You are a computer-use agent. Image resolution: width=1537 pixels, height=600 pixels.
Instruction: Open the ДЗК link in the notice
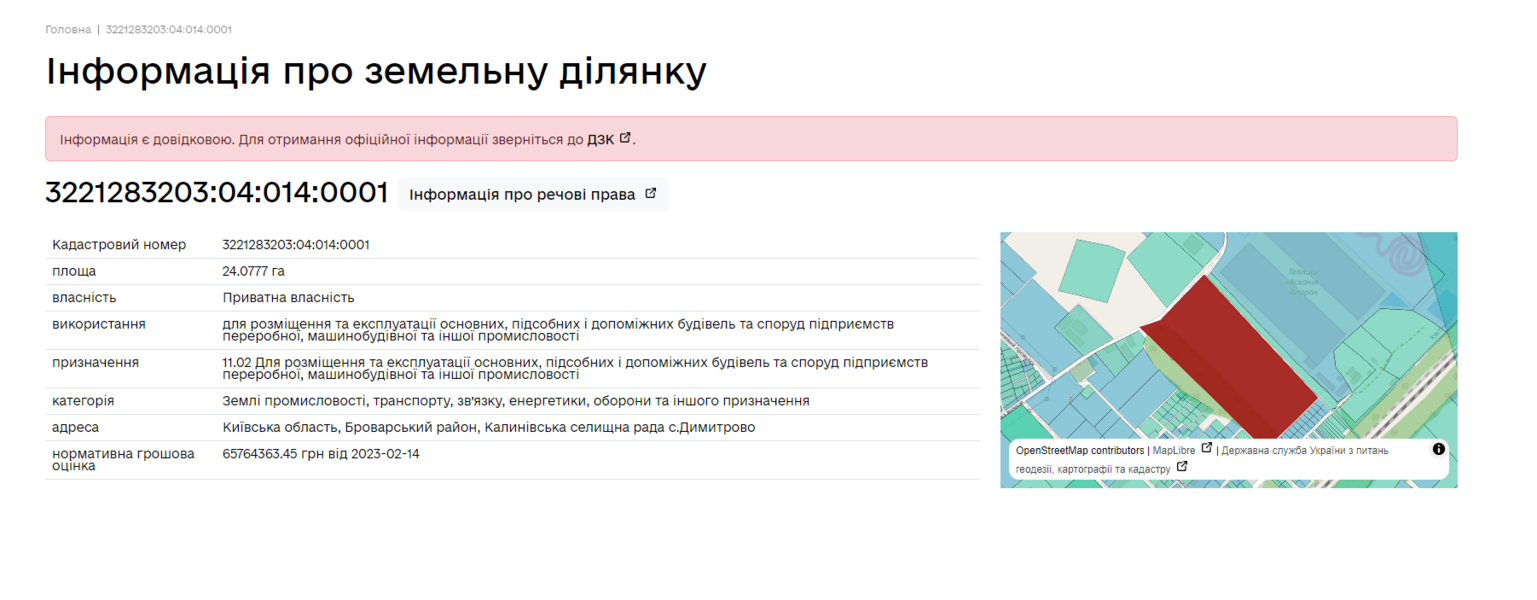click(600, 139)
